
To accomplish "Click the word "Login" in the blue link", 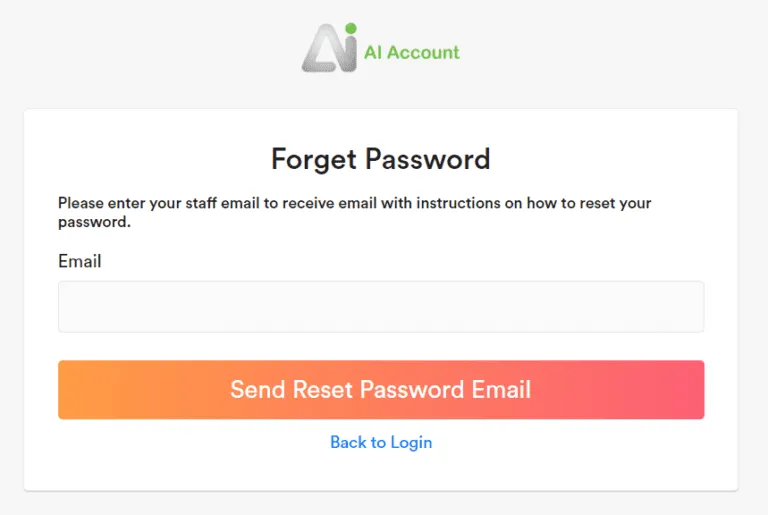I will tap(411, 442).
